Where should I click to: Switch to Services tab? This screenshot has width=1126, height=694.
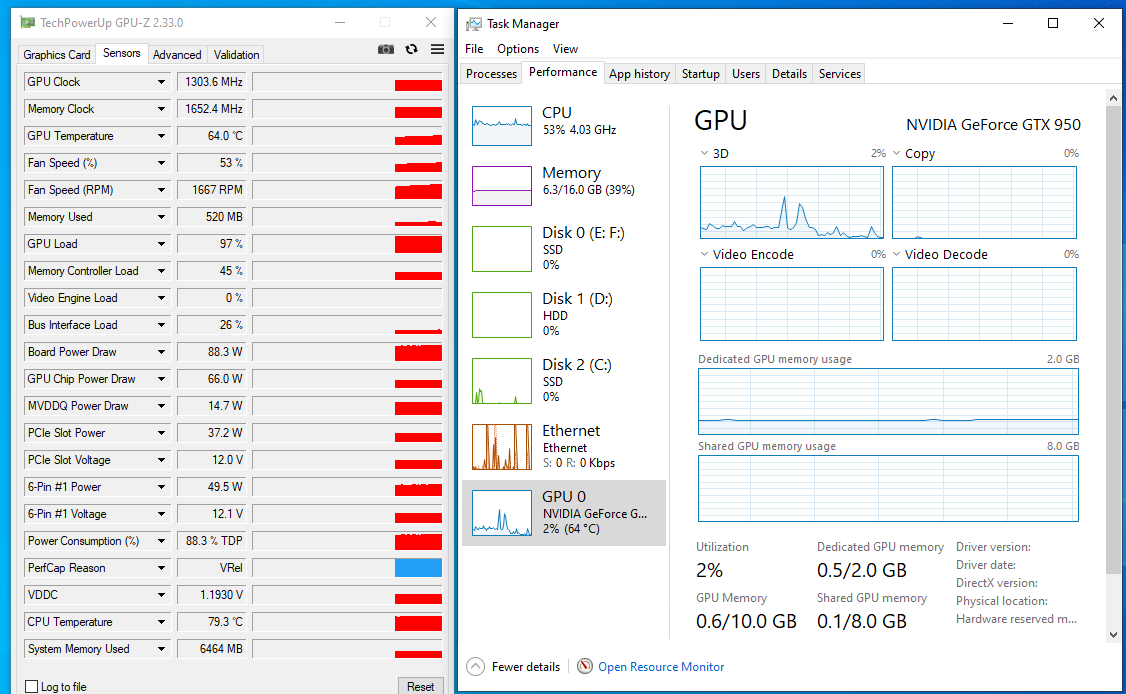coord(839,74)
